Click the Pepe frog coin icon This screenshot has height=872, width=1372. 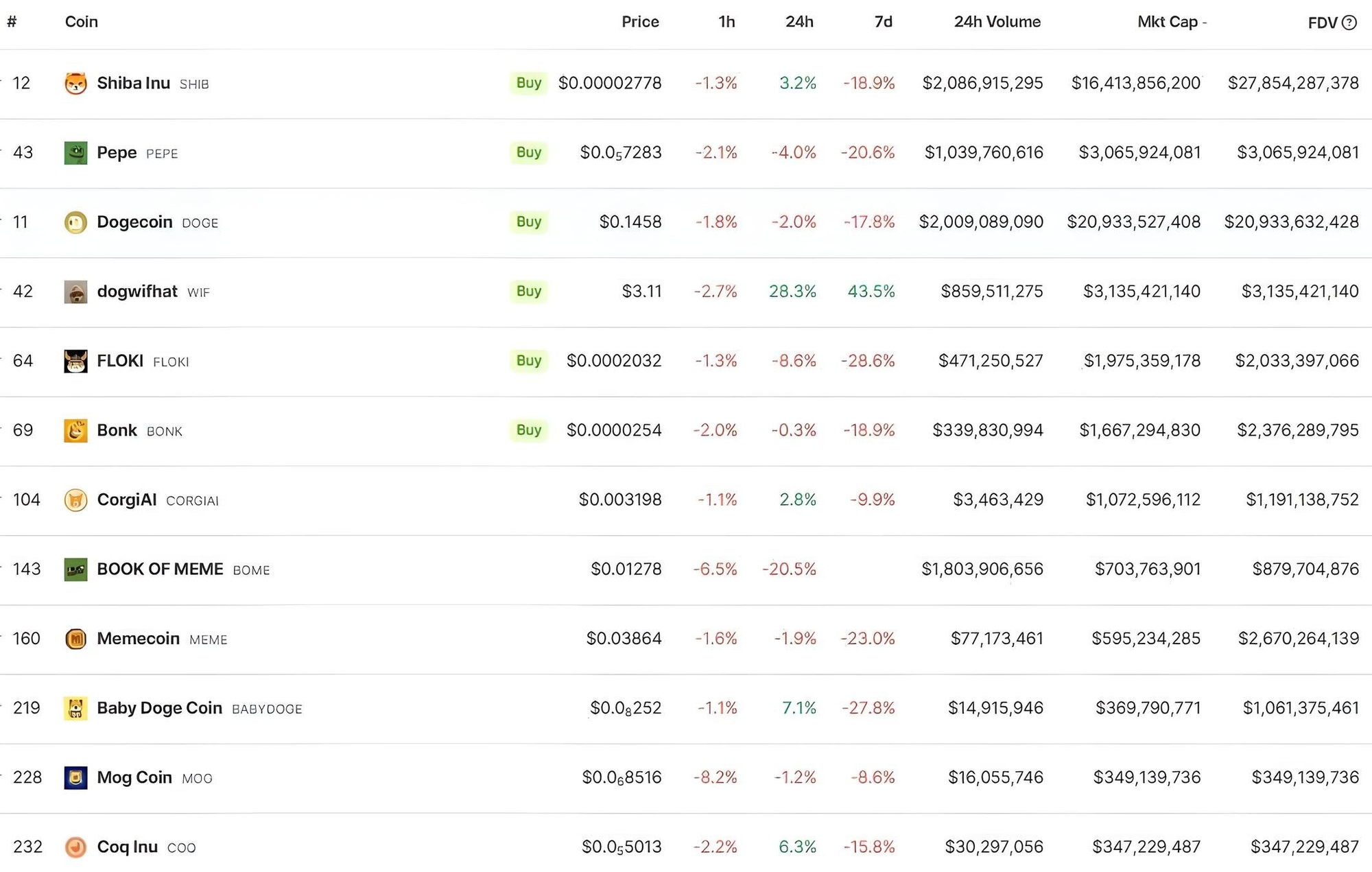point(75,153)
